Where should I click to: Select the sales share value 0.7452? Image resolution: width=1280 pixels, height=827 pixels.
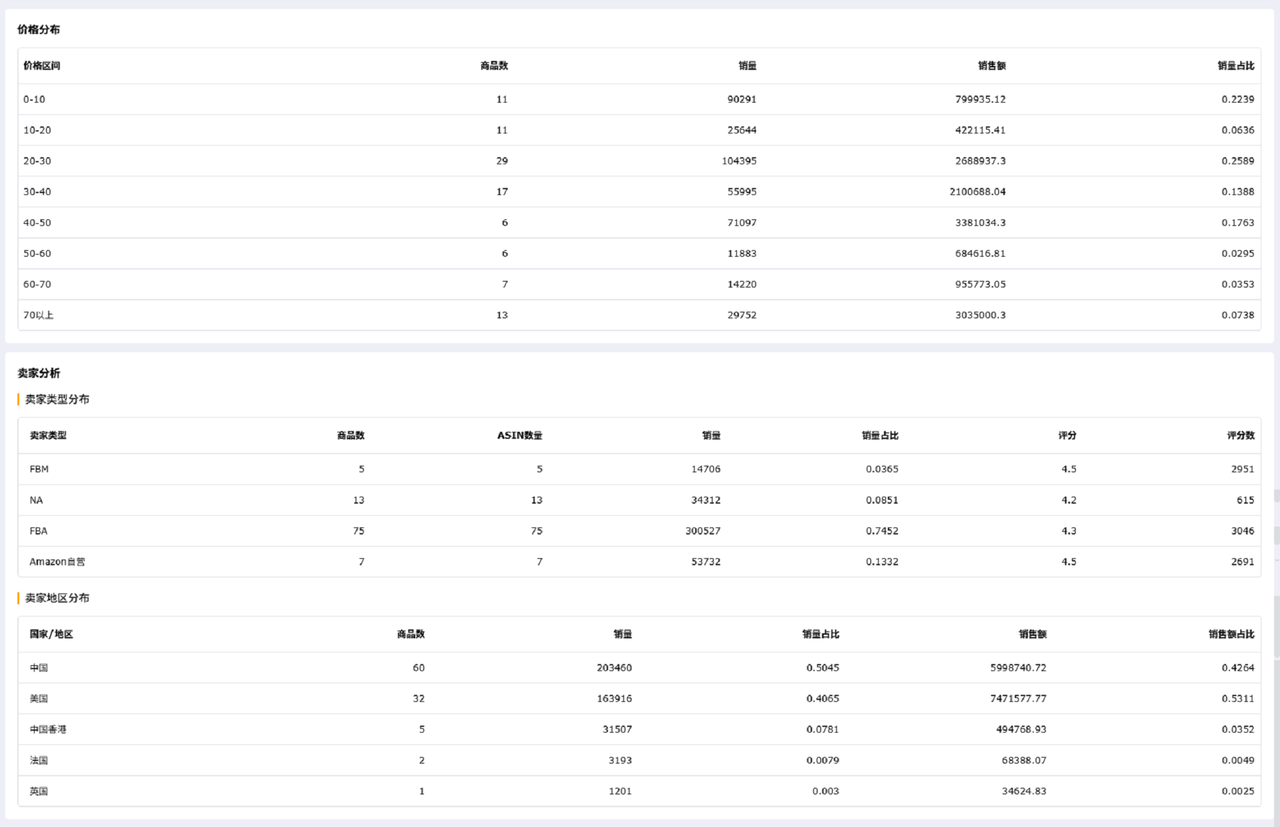tap(882, 531)
